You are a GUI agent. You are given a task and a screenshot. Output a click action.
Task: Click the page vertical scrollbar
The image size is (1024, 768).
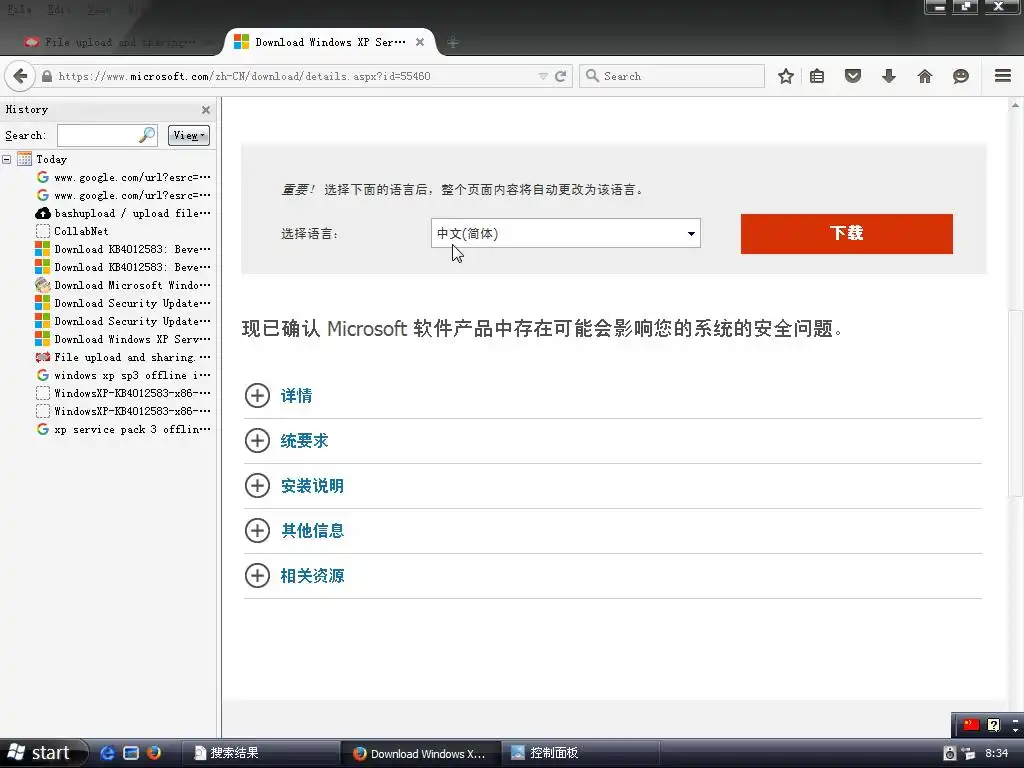tap(1016, 405)
